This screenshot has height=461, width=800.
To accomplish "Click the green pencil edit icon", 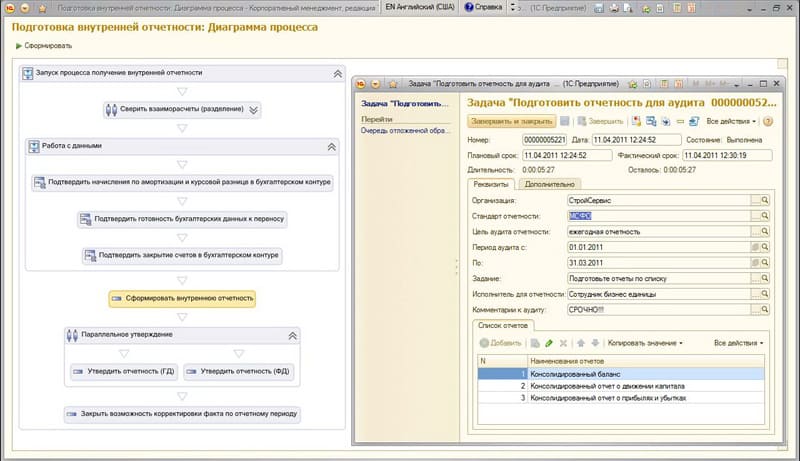I will (x=549, y=343).
